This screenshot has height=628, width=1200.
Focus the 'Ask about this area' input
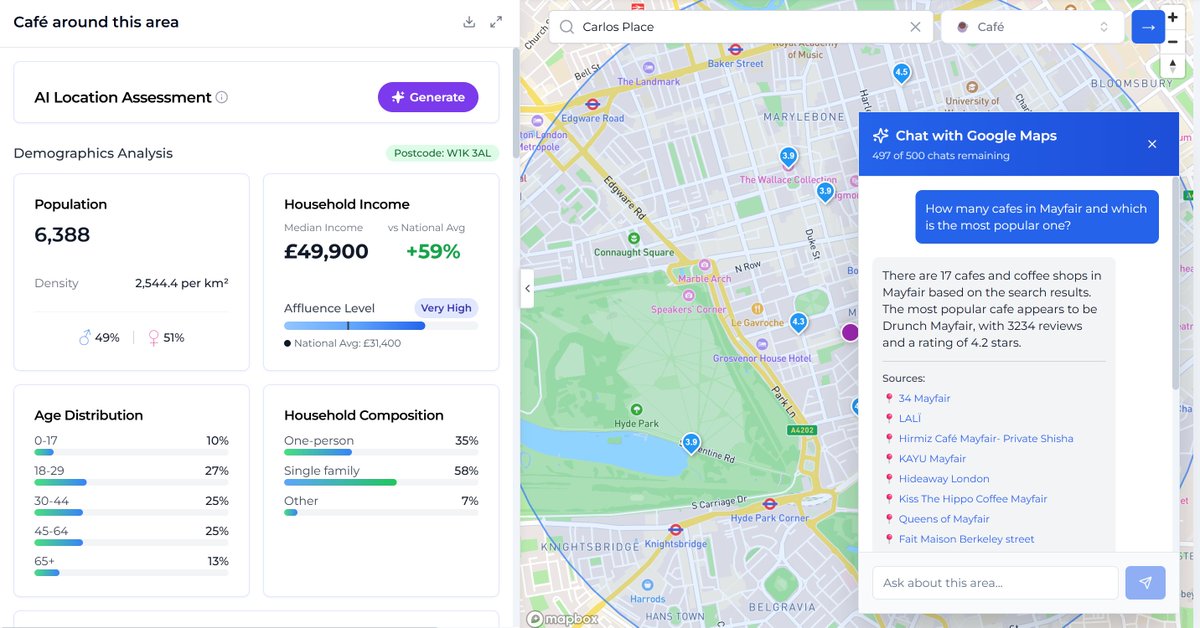(x=995, y=583)
